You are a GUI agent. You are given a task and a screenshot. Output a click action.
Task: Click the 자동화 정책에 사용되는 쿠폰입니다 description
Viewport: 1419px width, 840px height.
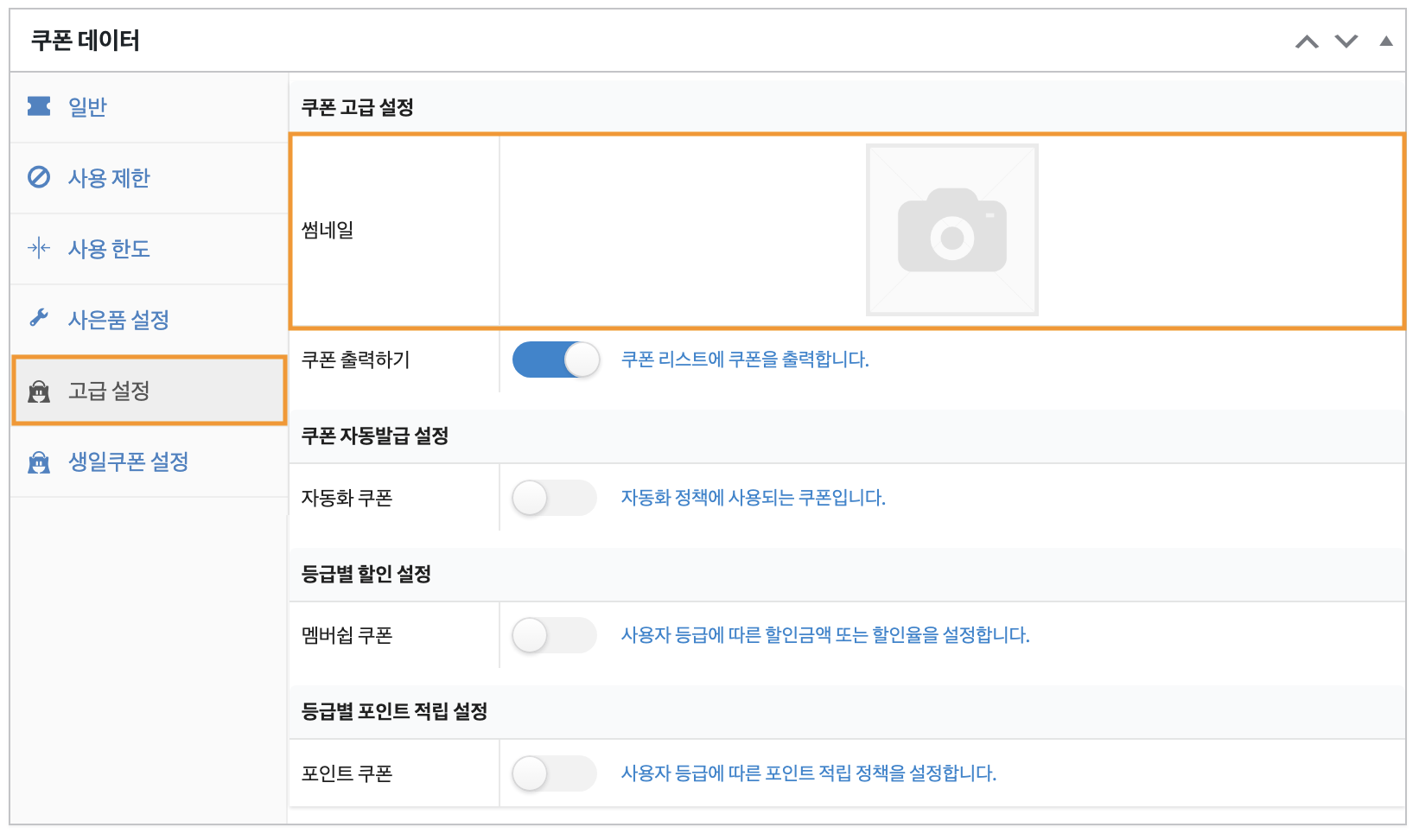click(754, 498)
